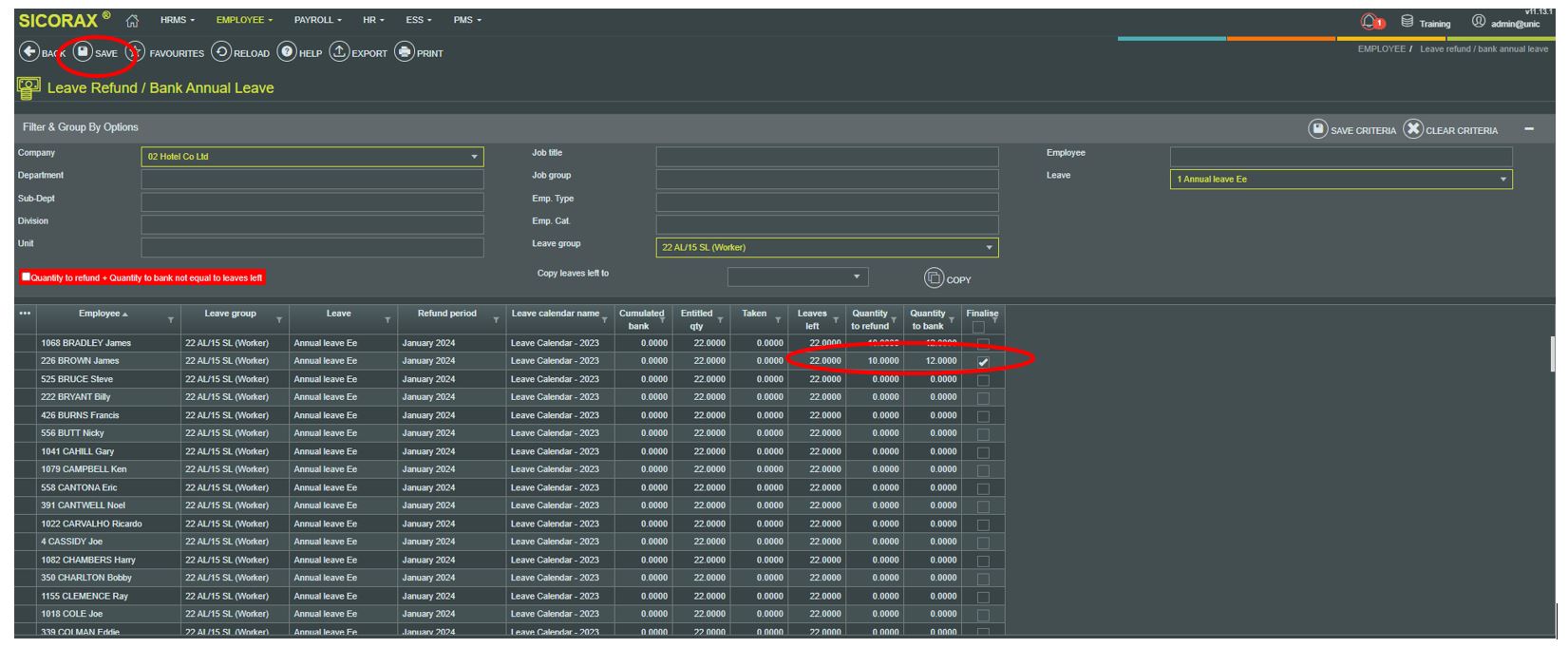The height and width of the screenshot is (648, 1568).
Task: Open the Leave group filter dropdown
Action: coord(827,248)
